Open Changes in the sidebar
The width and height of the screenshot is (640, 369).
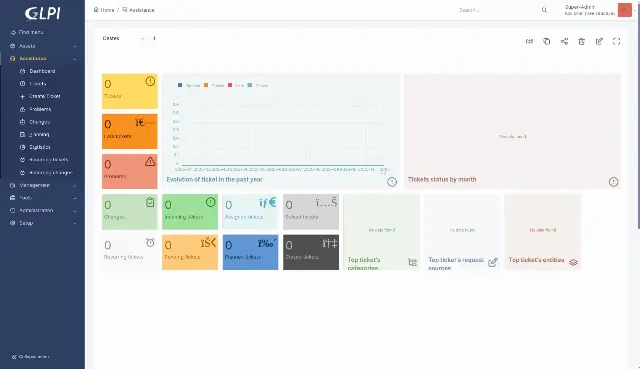[x=40, y=122]
